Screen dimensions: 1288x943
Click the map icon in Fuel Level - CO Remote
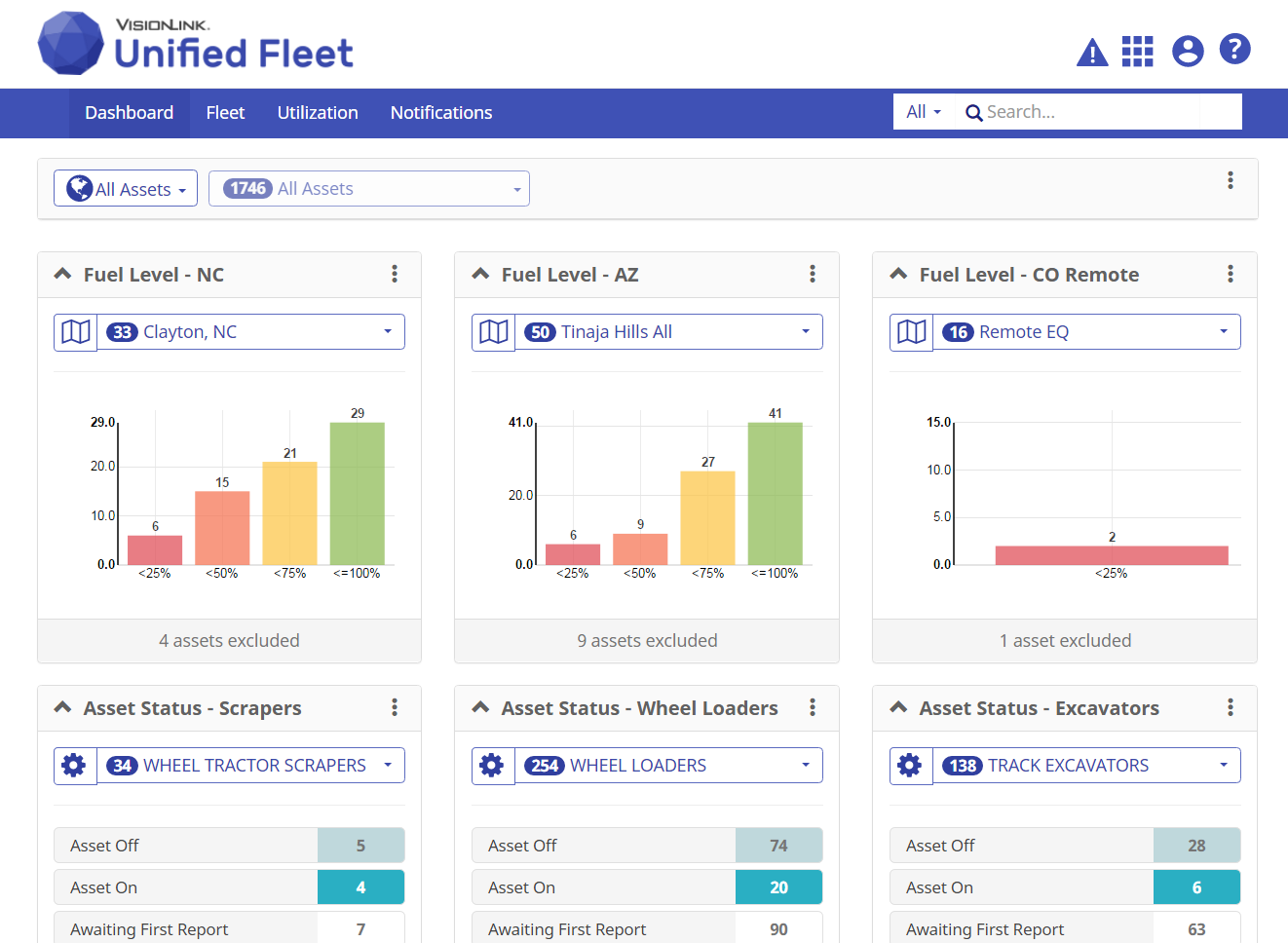(x=912, y=332)
